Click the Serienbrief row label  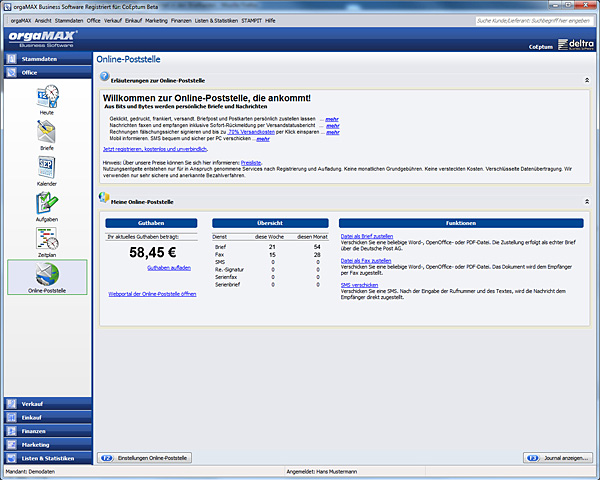pos(227,284)
